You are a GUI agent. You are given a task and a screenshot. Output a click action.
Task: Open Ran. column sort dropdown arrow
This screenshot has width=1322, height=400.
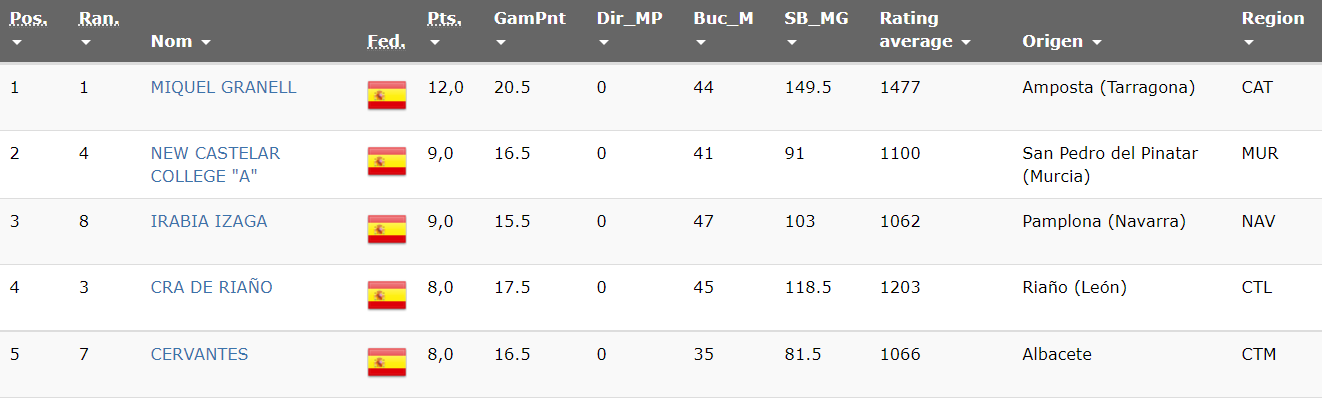(86, 43)
